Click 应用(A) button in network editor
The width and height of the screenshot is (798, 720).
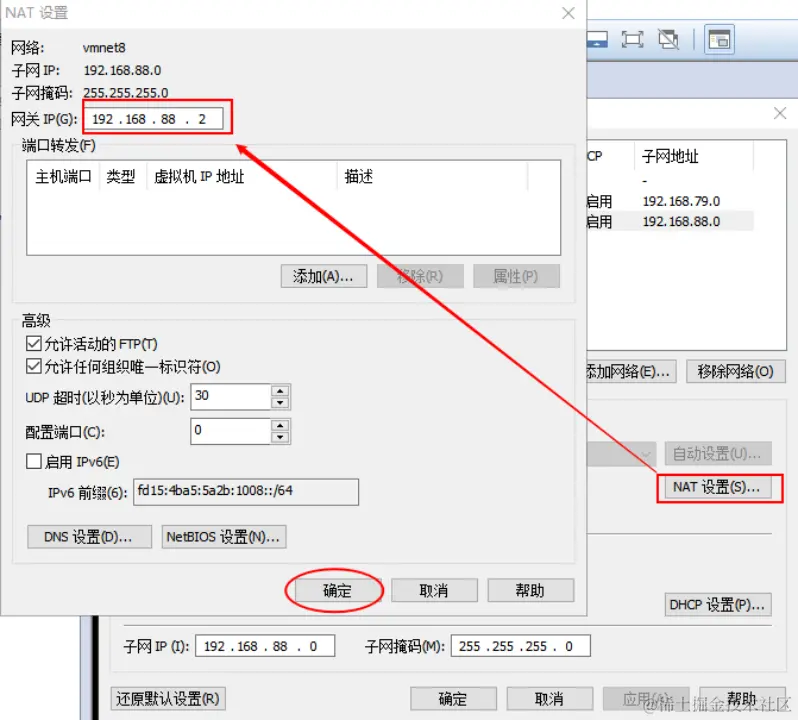646,699
